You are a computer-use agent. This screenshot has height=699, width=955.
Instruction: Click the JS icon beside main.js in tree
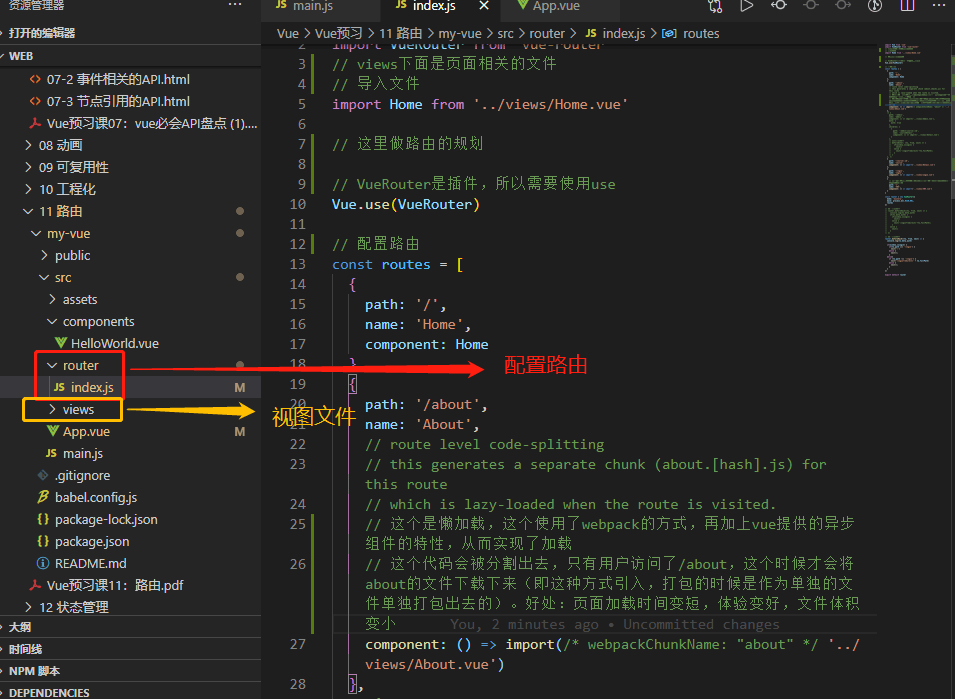click(51, 453)
